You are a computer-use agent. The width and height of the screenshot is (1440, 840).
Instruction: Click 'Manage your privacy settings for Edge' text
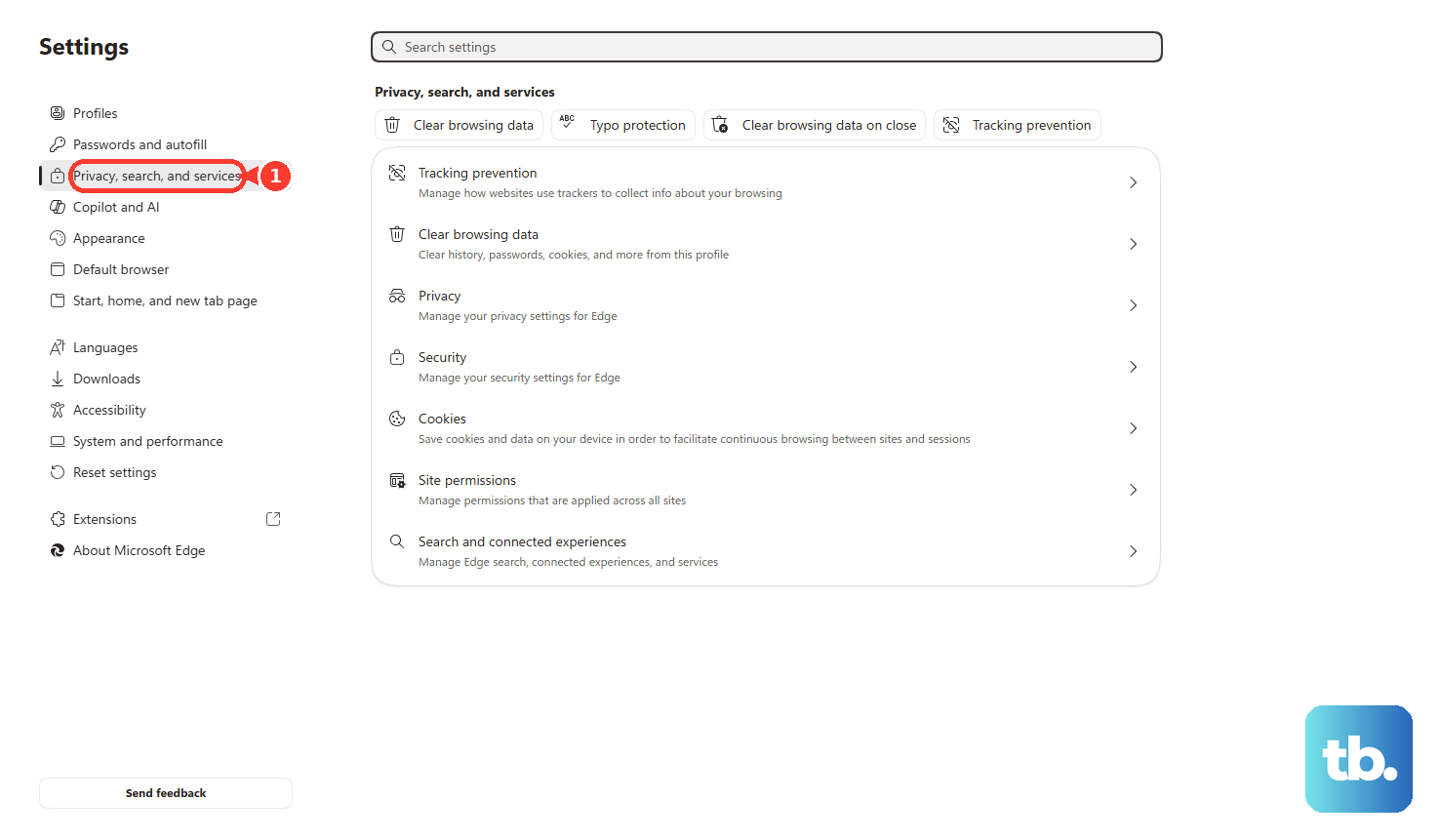point(518,316)
